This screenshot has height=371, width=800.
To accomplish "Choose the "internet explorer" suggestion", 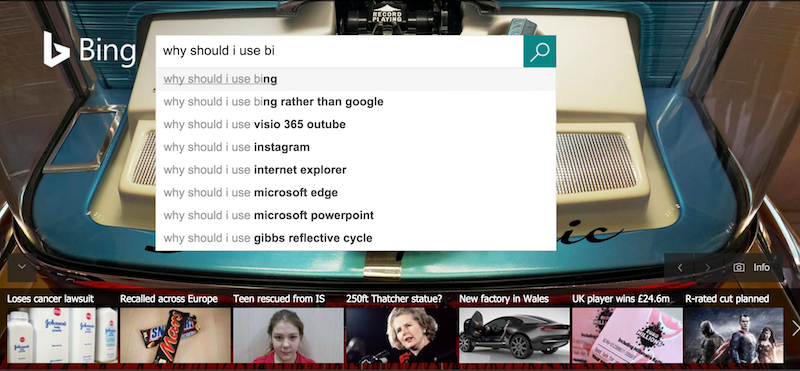I will 356,170.
